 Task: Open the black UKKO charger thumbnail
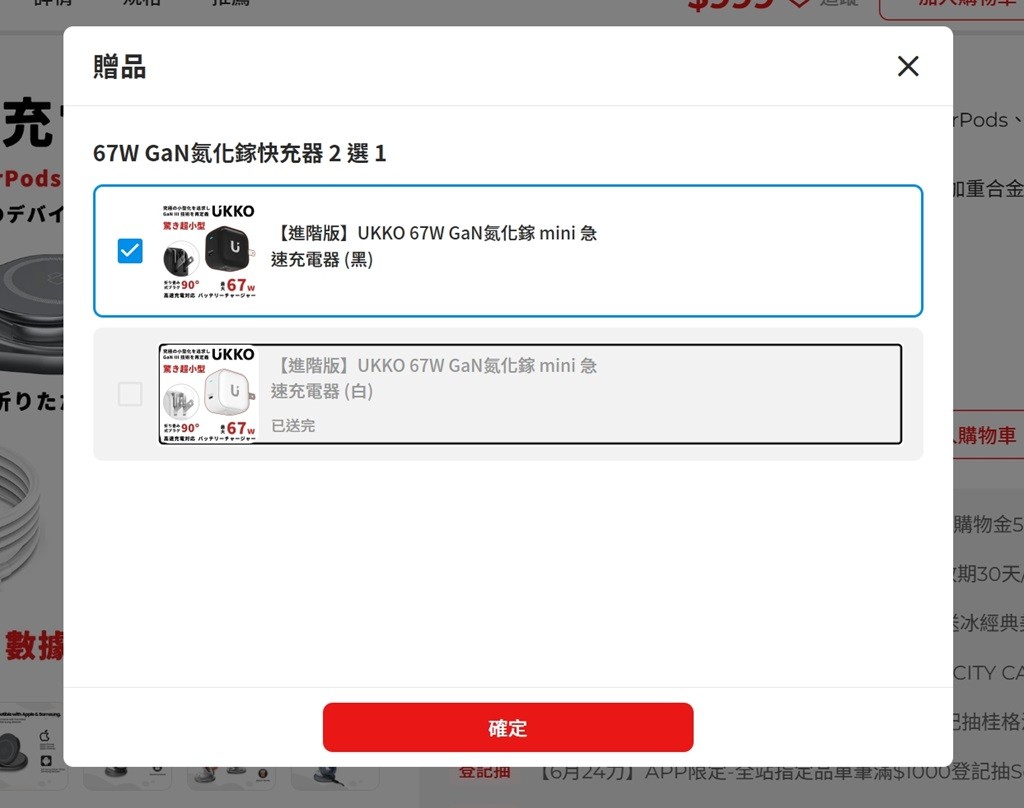pyautogui.click(x=209, y=251)
